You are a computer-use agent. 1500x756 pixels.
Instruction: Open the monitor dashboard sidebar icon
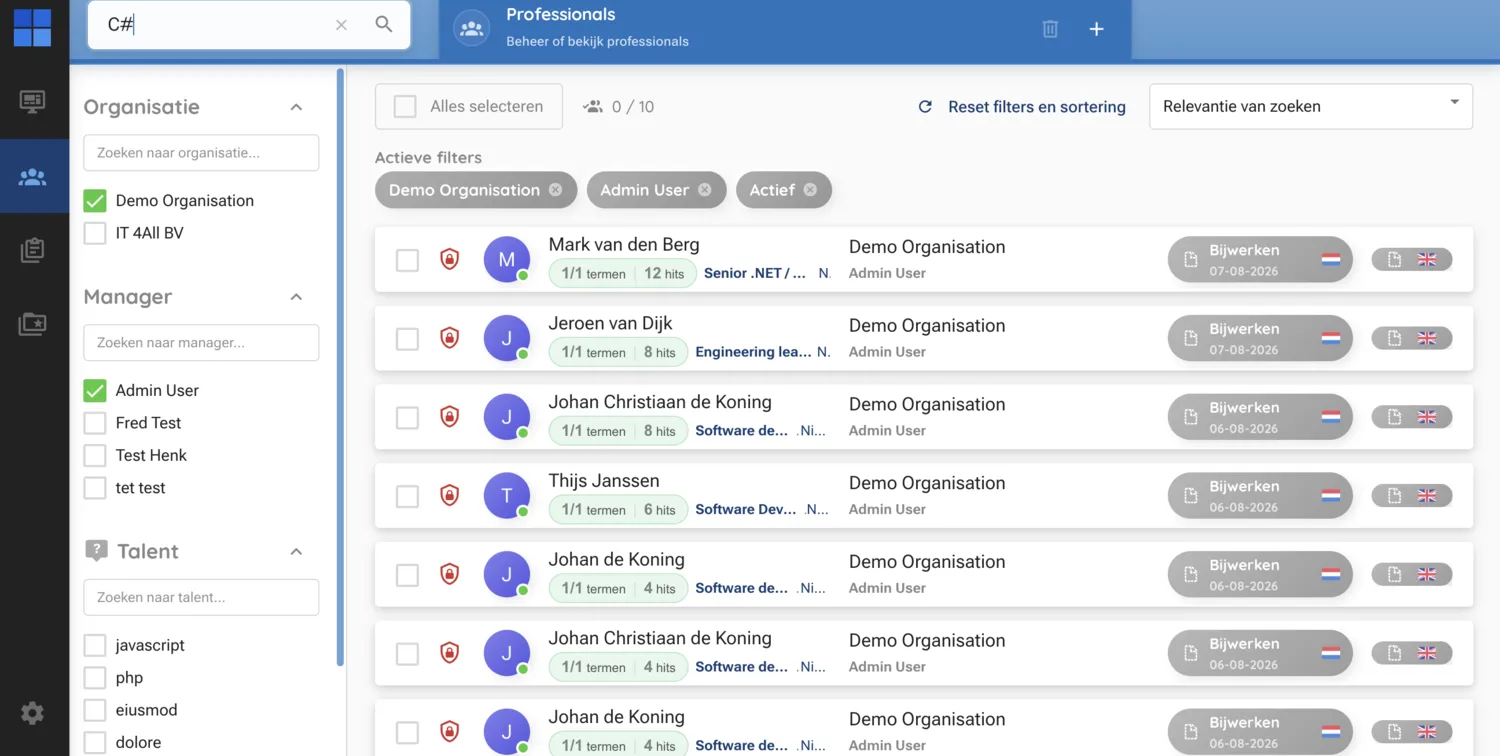point(32,102)
